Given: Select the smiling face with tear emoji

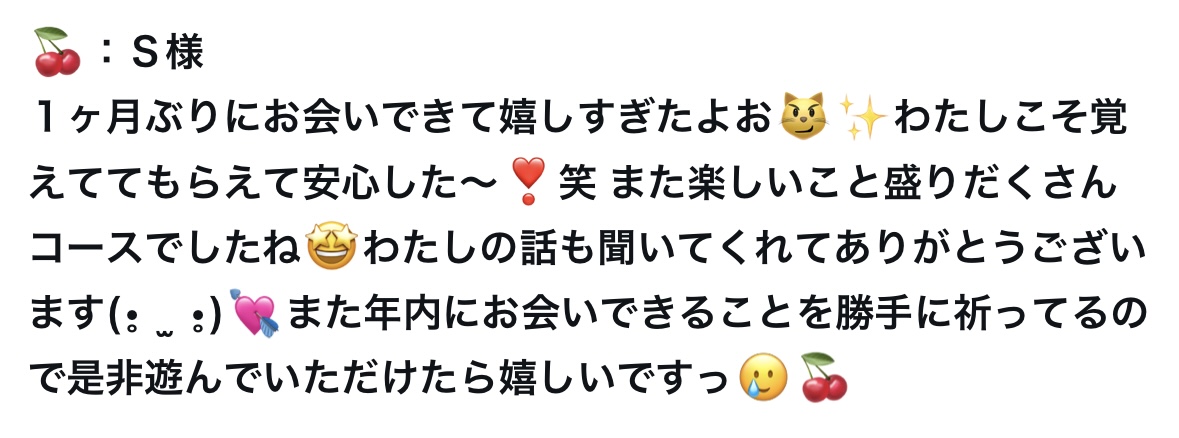Looking at the screenshot, I should [x=763, y=377].
